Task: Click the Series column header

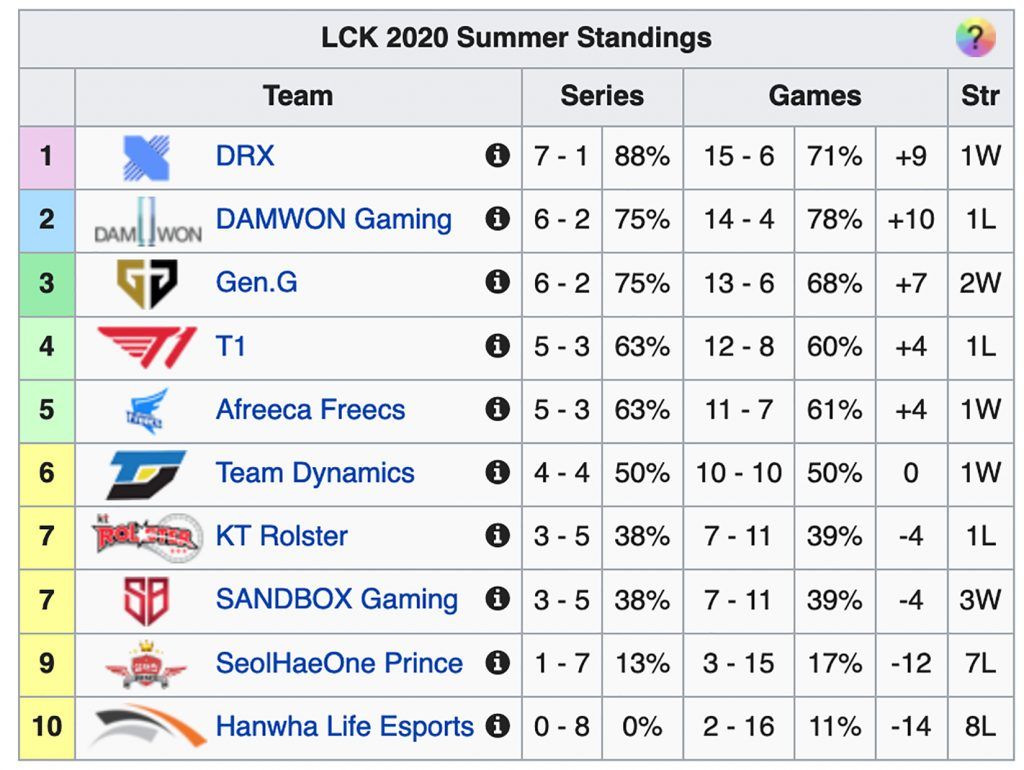Action: 602,96
